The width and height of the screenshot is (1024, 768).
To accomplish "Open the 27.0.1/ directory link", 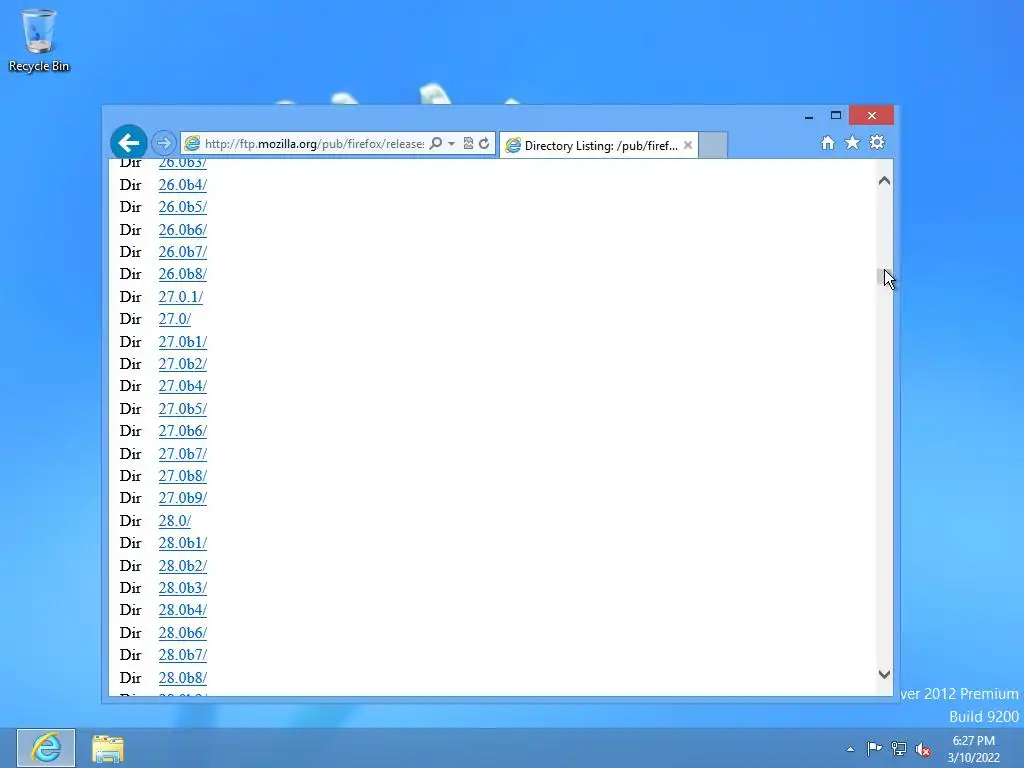I will 180,297.
